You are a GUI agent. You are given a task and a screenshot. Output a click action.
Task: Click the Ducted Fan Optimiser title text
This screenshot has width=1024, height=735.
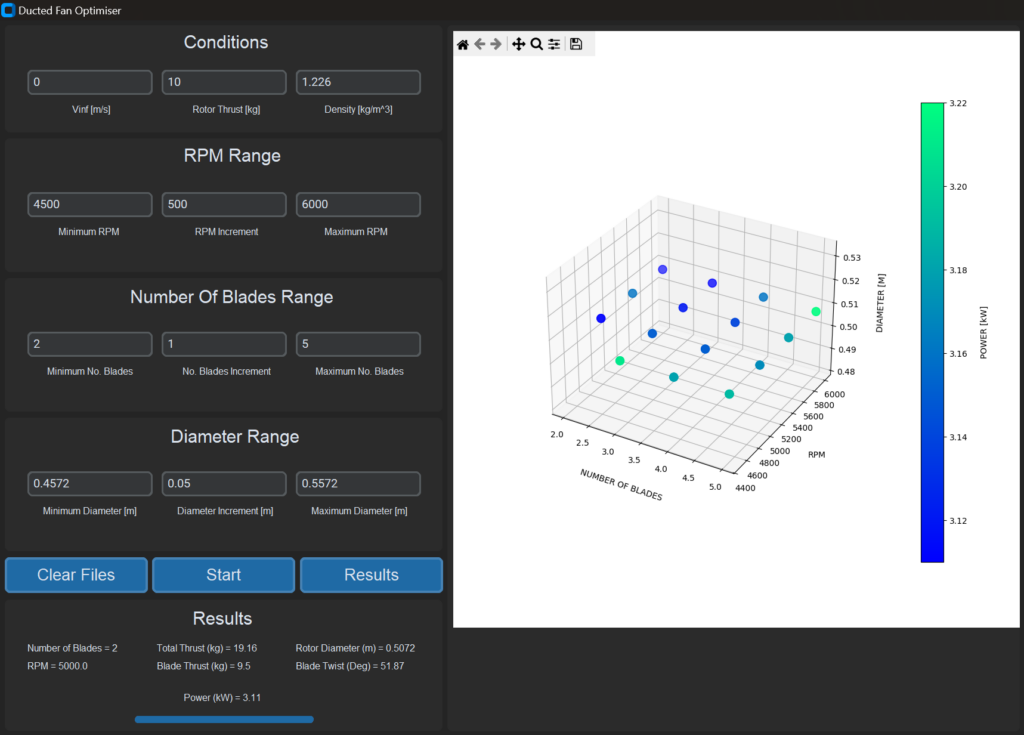70,10
